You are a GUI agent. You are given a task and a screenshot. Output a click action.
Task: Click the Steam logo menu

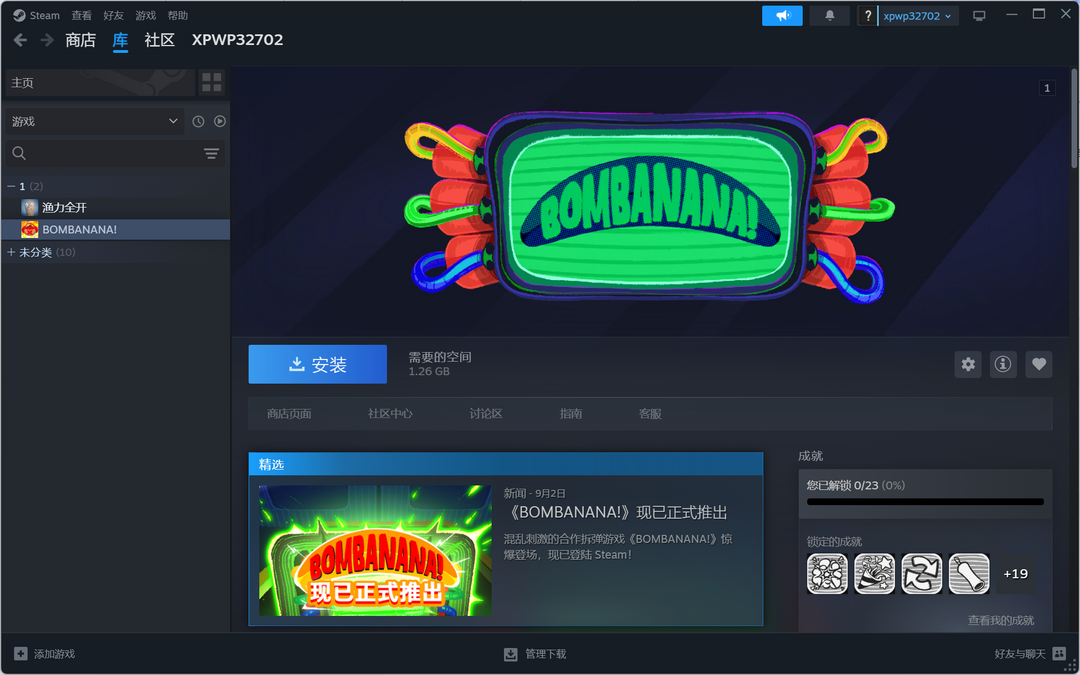click(x=37, y=15)
